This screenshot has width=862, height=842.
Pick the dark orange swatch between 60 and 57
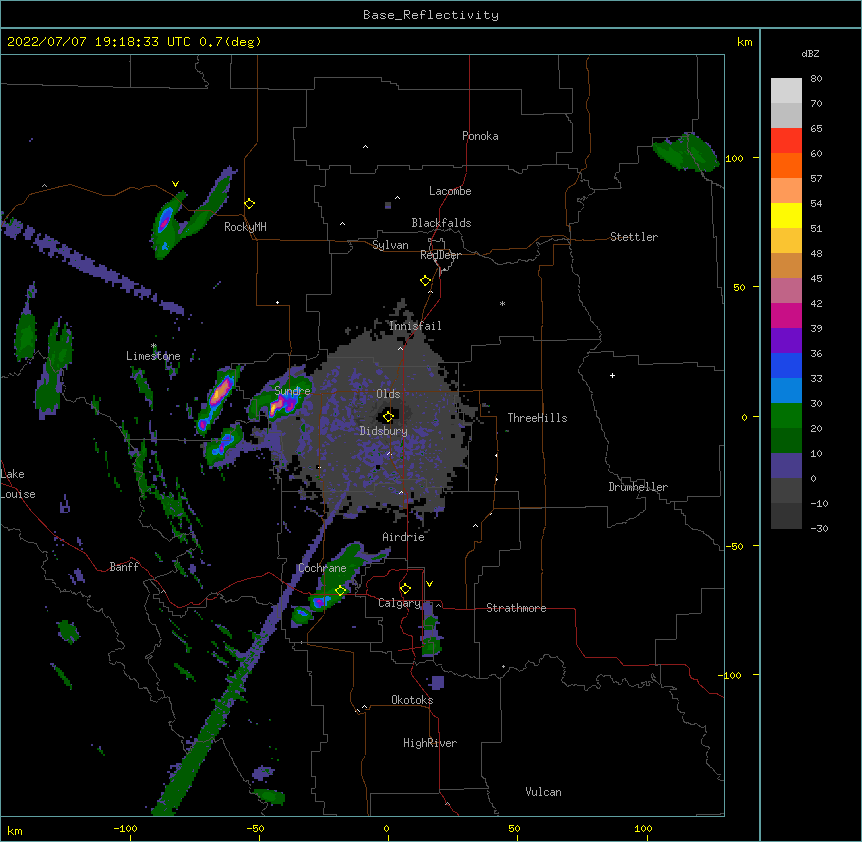(x=786, y=165)
